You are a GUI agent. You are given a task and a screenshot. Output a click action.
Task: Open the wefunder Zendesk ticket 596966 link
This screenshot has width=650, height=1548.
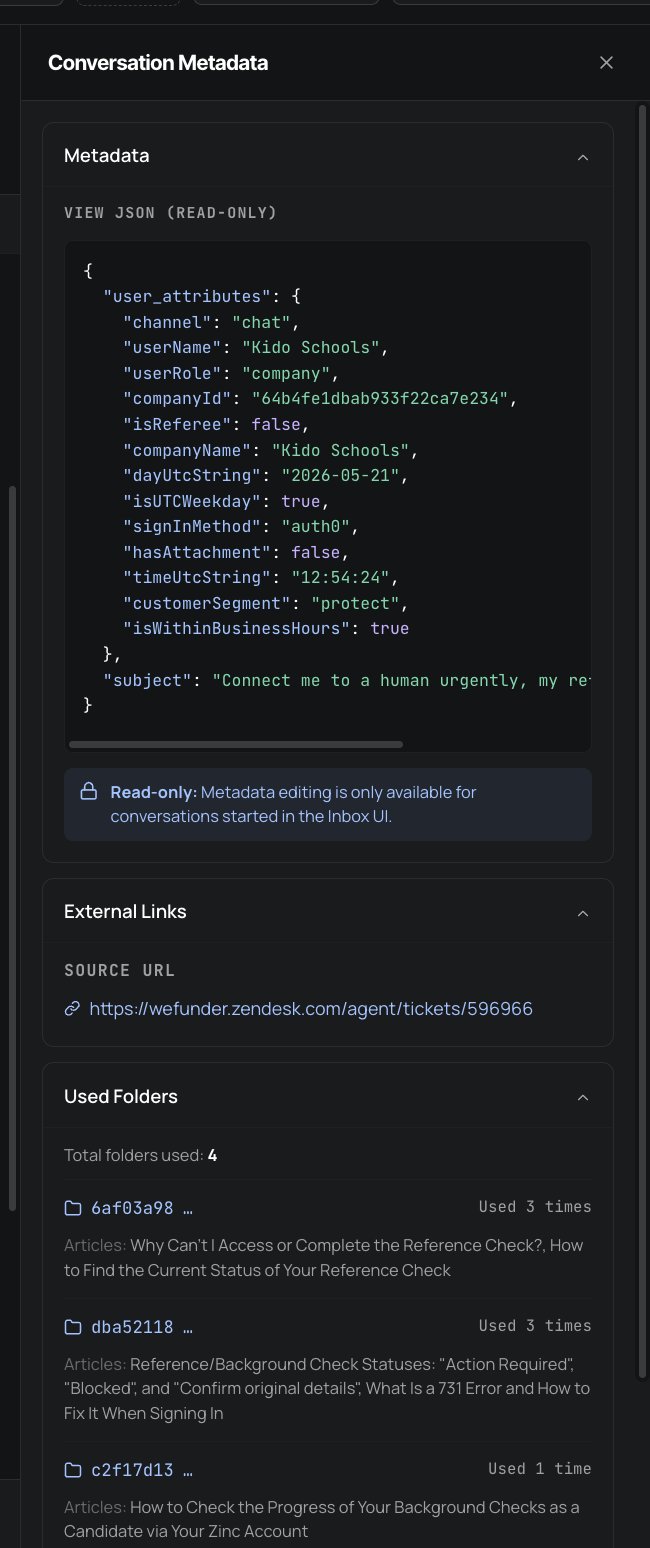tap(311, 1009)
